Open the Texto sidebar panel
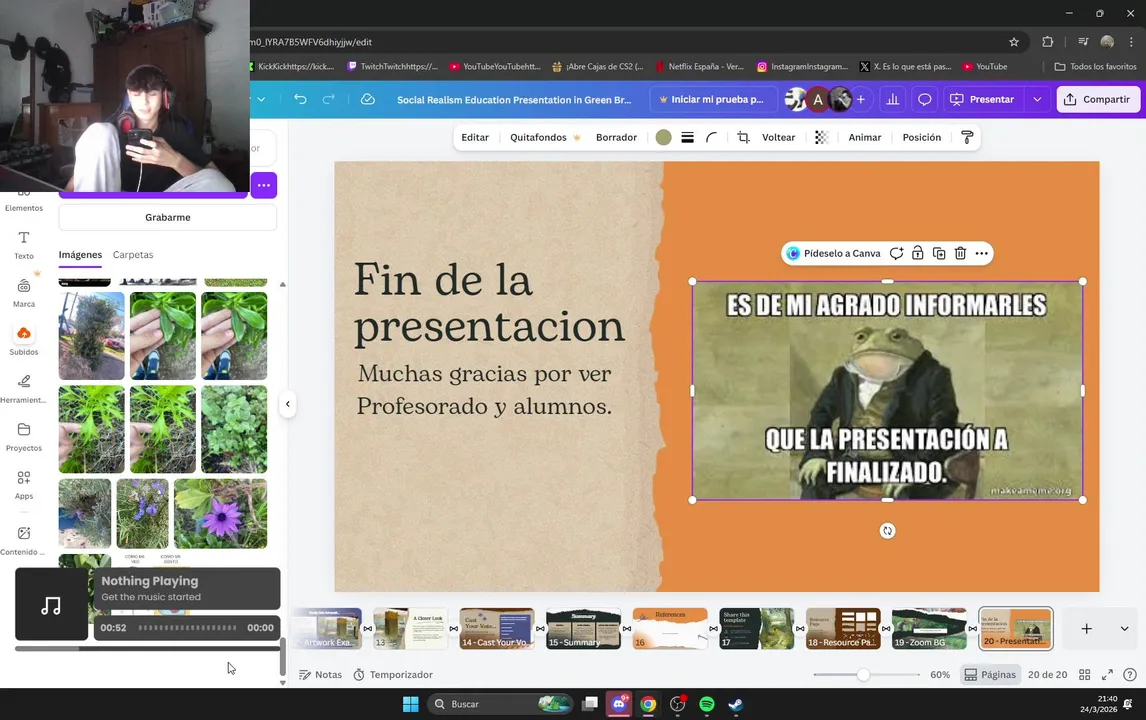This screenshot has height=720, width=1146. pos(23,245)
